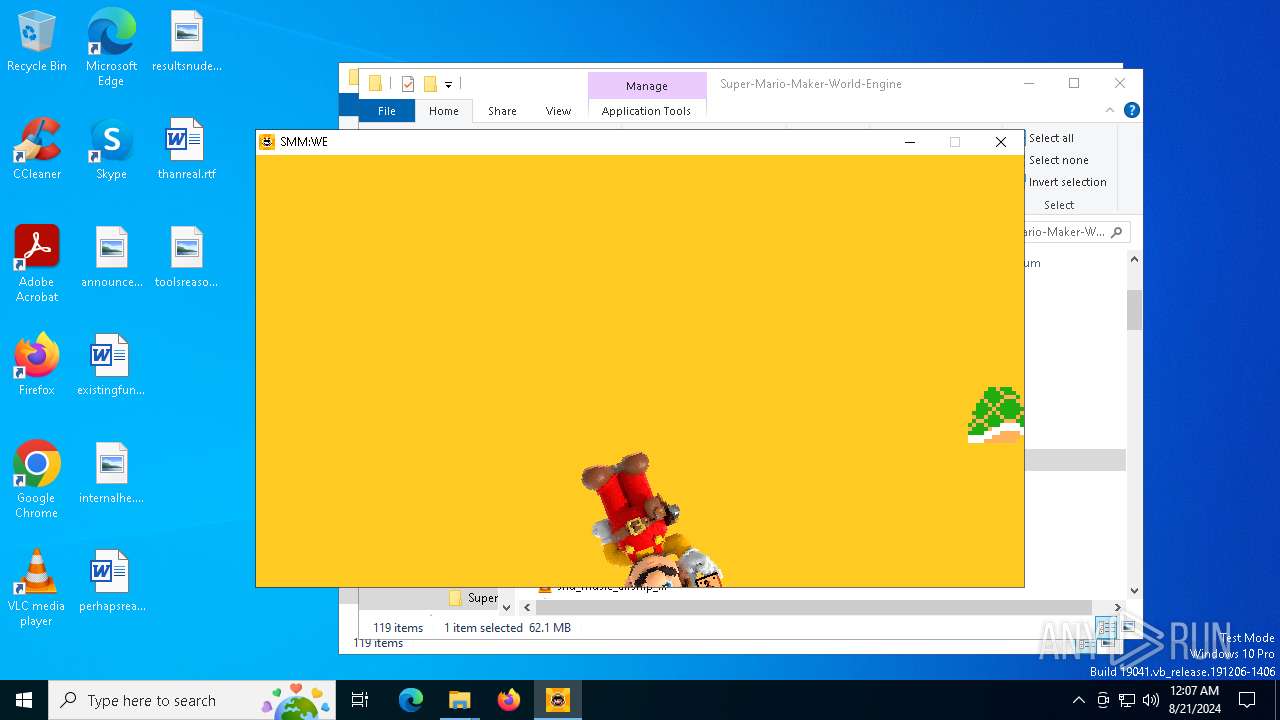
Task: Select the announce image file on desktop
Action: click(x=111, y=258)
